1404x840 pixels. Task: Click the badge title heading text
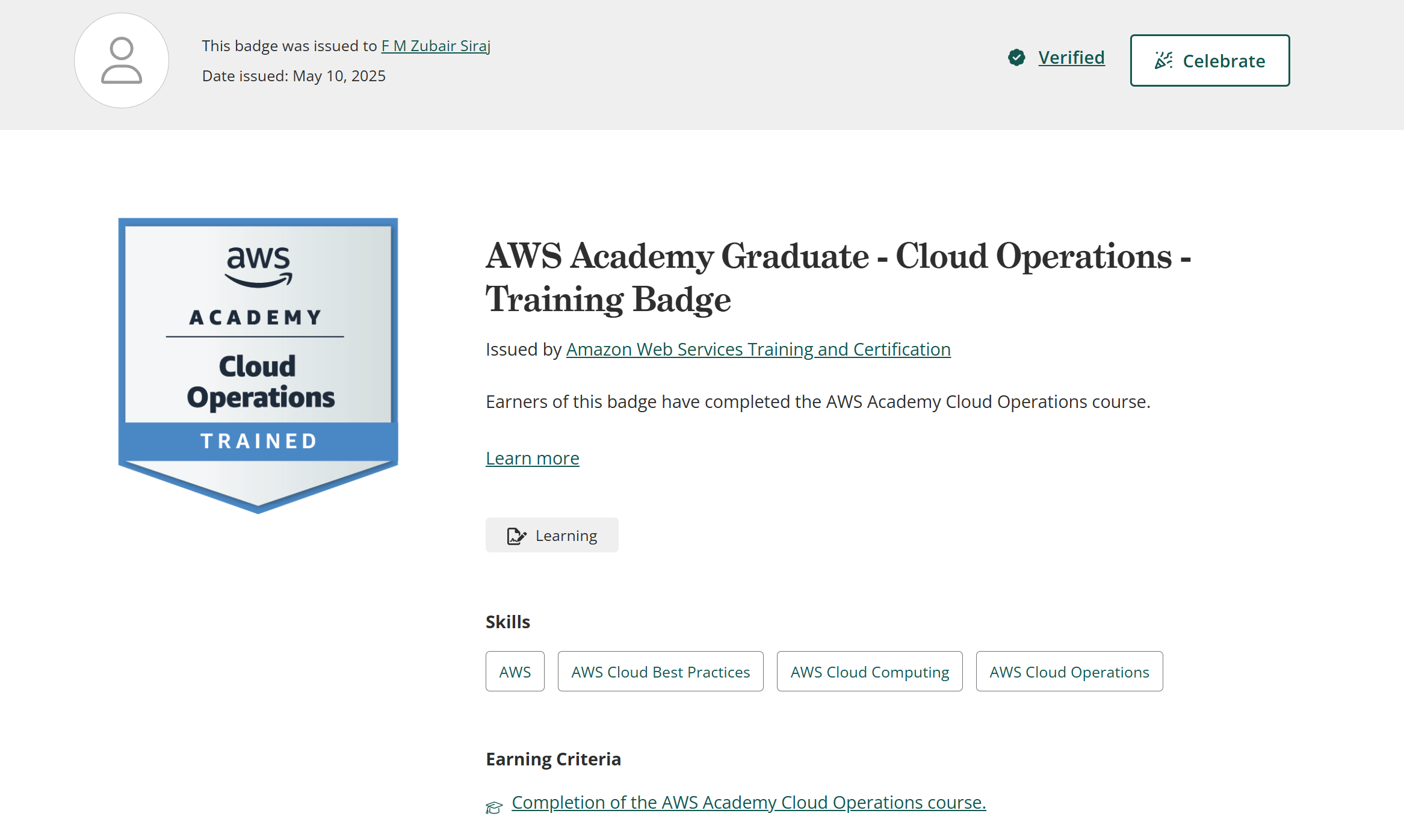pos(838,277)
